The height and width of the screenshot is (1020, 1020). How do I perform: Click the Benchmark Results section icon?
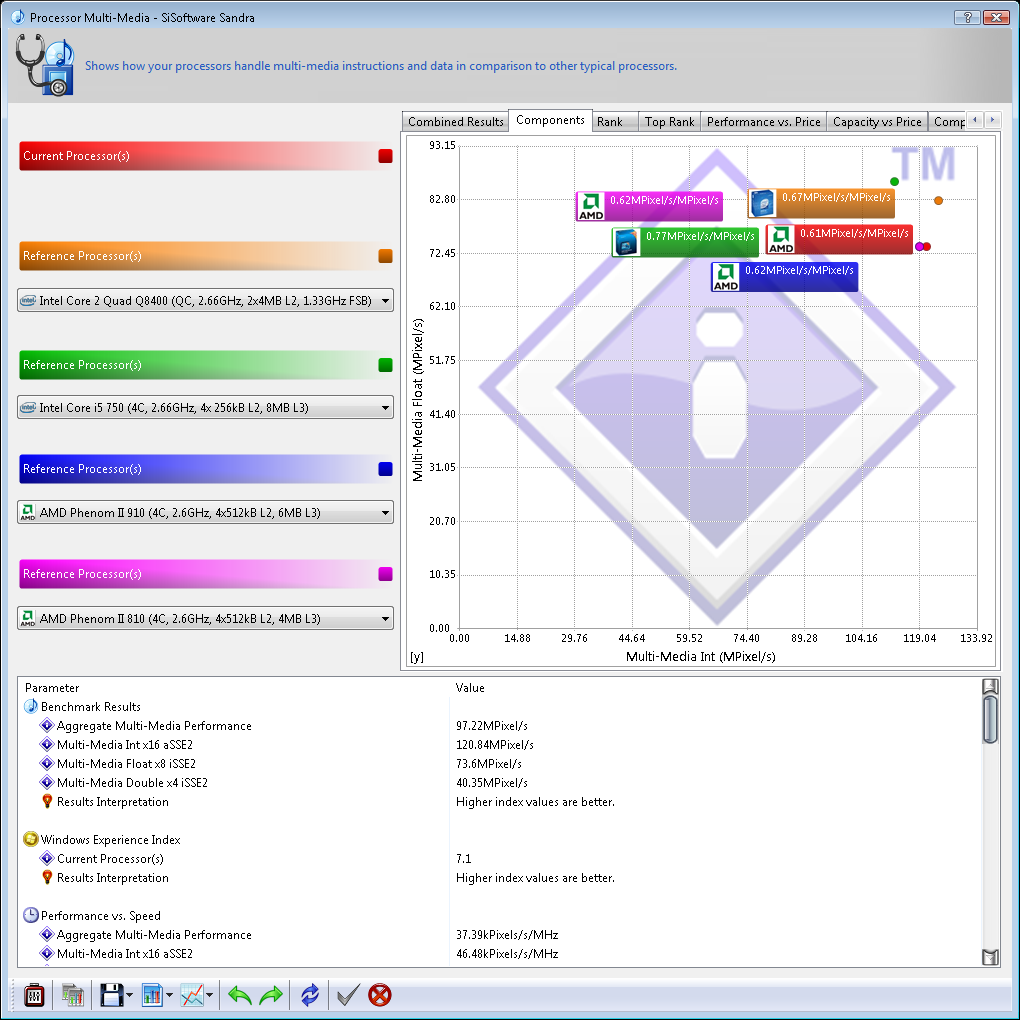pos(31,706)
